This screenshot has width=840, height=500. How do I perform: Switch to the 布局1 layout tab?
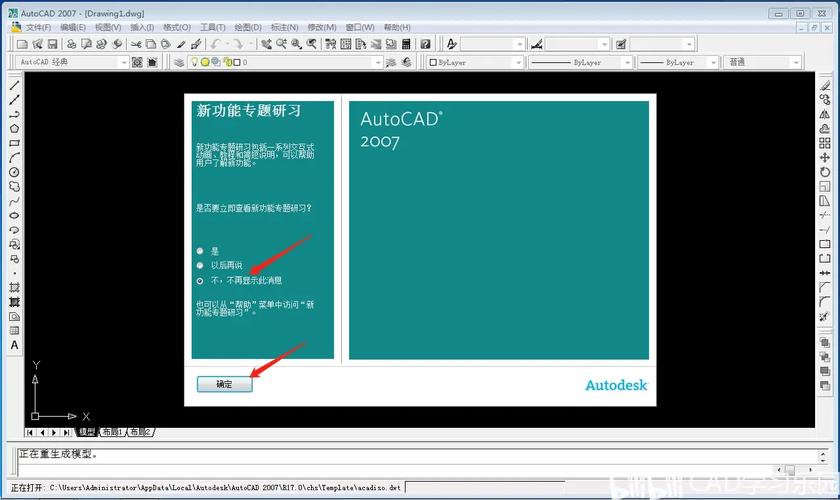click(x=112, y=431)
